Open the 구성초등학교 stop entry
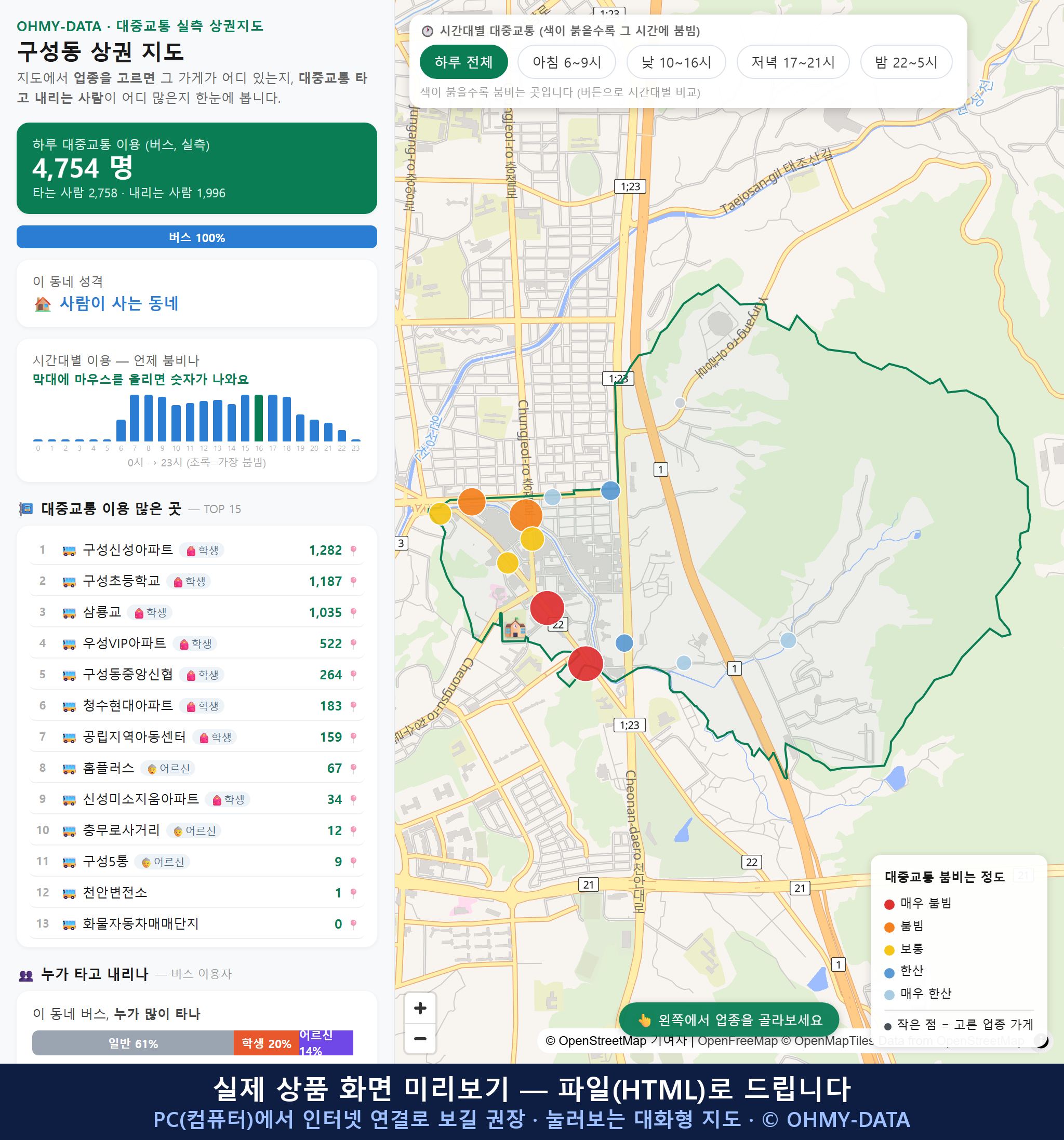Viewport: 1064px width, 1140px height. click(x=197, y=581)
